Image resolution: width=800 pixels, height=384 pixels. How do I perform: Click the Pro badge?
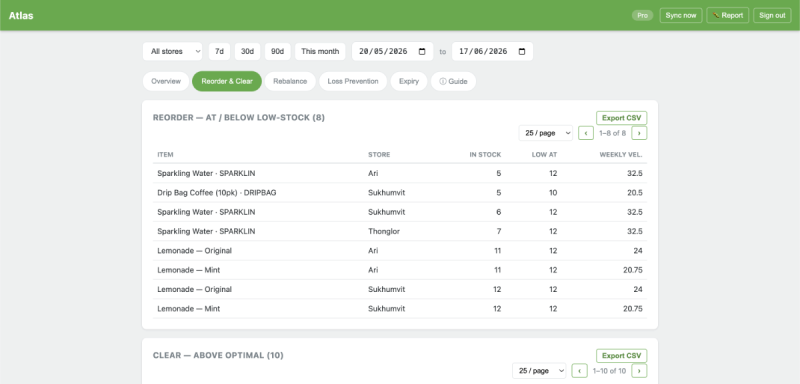pos(642,15)
